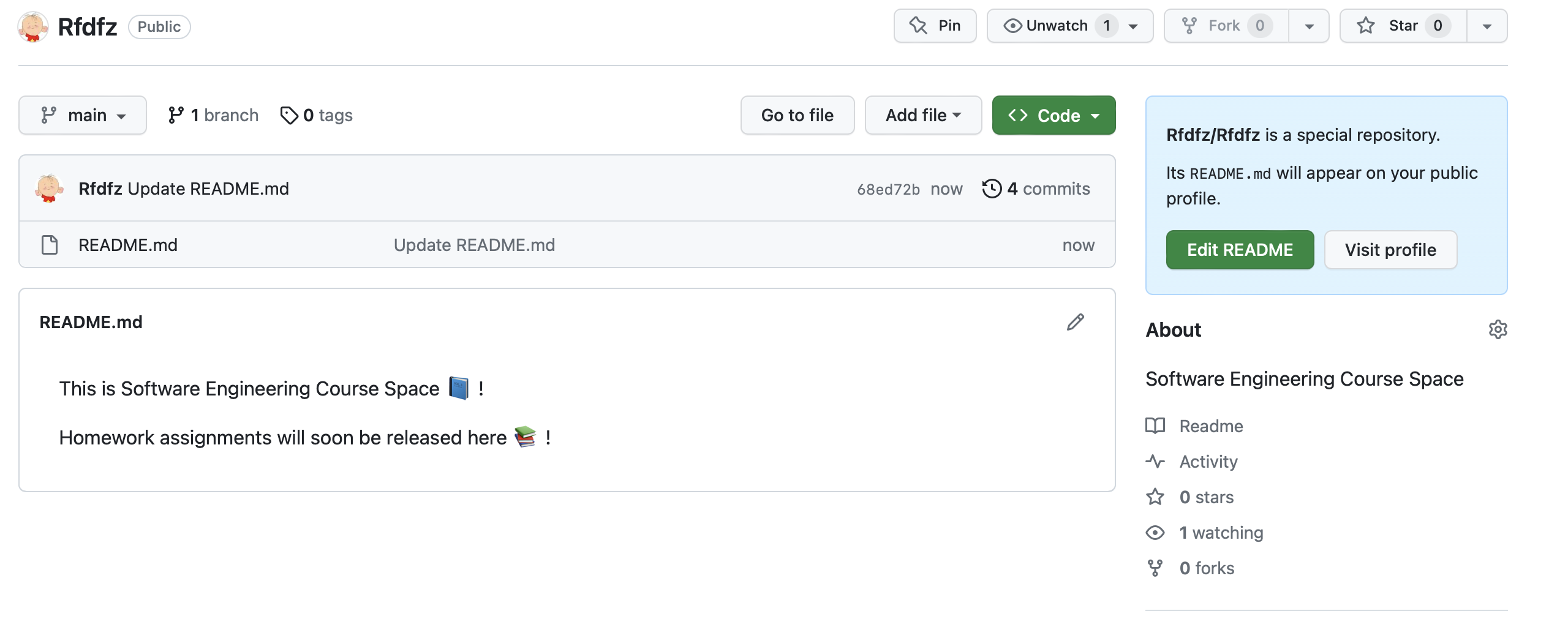Screen dimensions: 1568x633
Task: Expand the green Code dropdown
Action: coord(1053,115)
